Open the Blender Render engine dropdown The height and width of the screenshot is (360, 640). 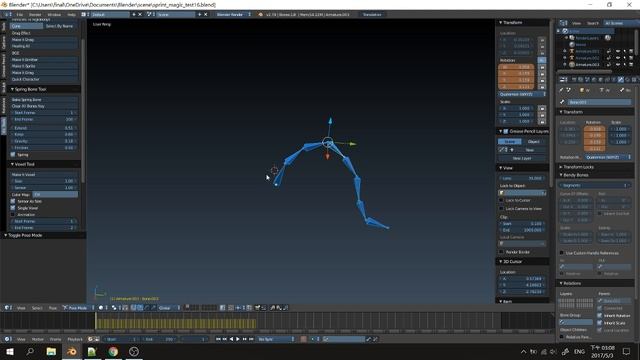click(x=233, y=14)
